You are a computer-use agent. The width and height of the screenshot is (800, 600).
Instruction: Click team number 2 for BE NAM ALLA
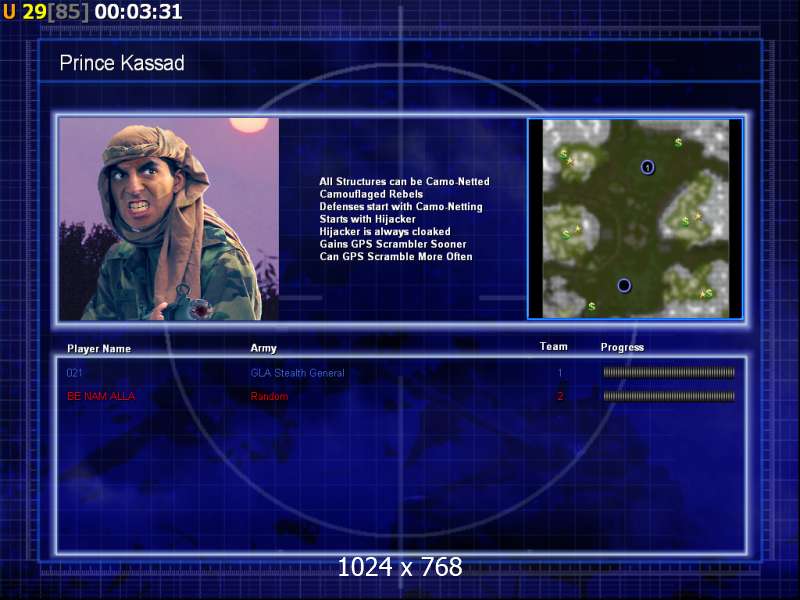tap(560, 396)
